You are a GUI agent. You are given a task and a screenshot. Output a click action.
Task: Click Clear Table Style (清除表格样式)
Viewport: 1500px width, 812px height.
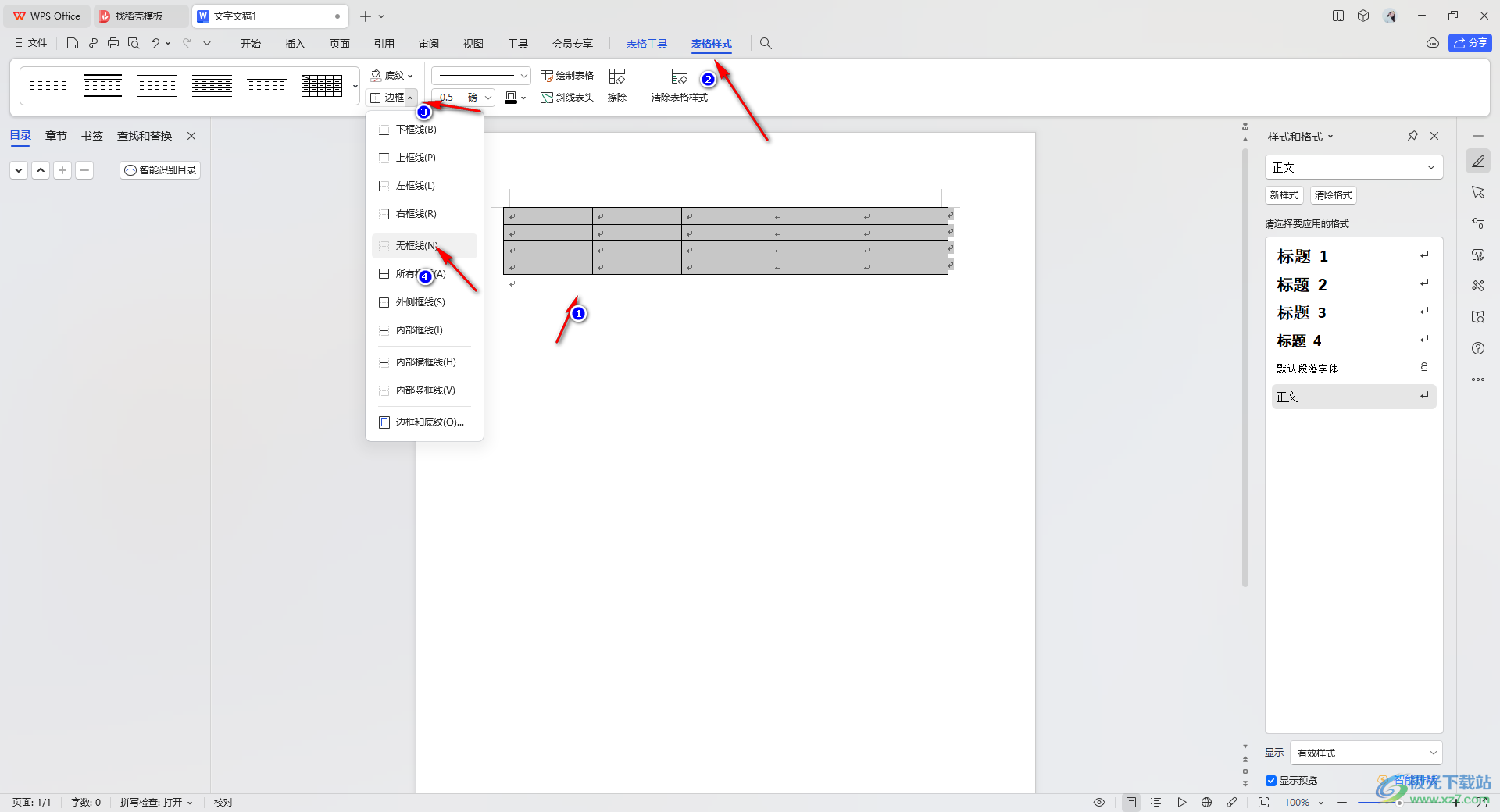coord(680,85)
